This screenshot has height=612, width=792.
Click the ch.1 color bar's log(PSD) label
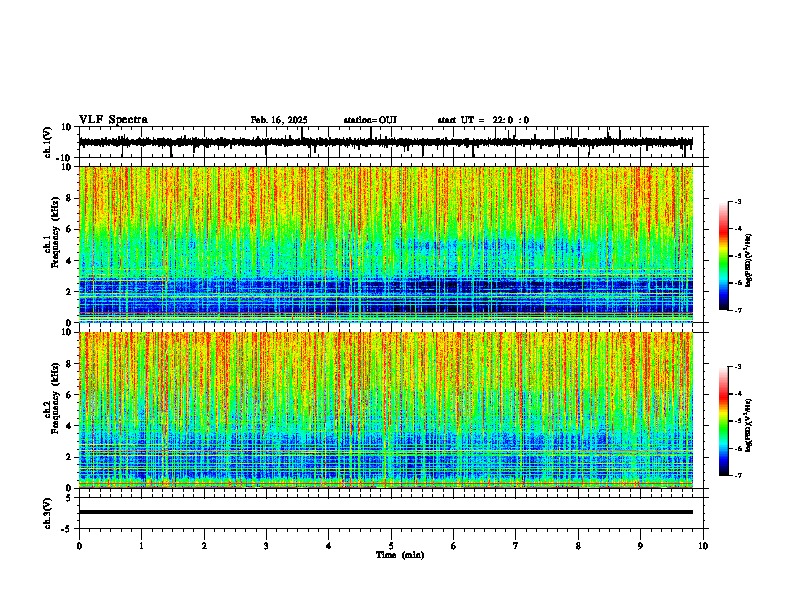[748, 260]
